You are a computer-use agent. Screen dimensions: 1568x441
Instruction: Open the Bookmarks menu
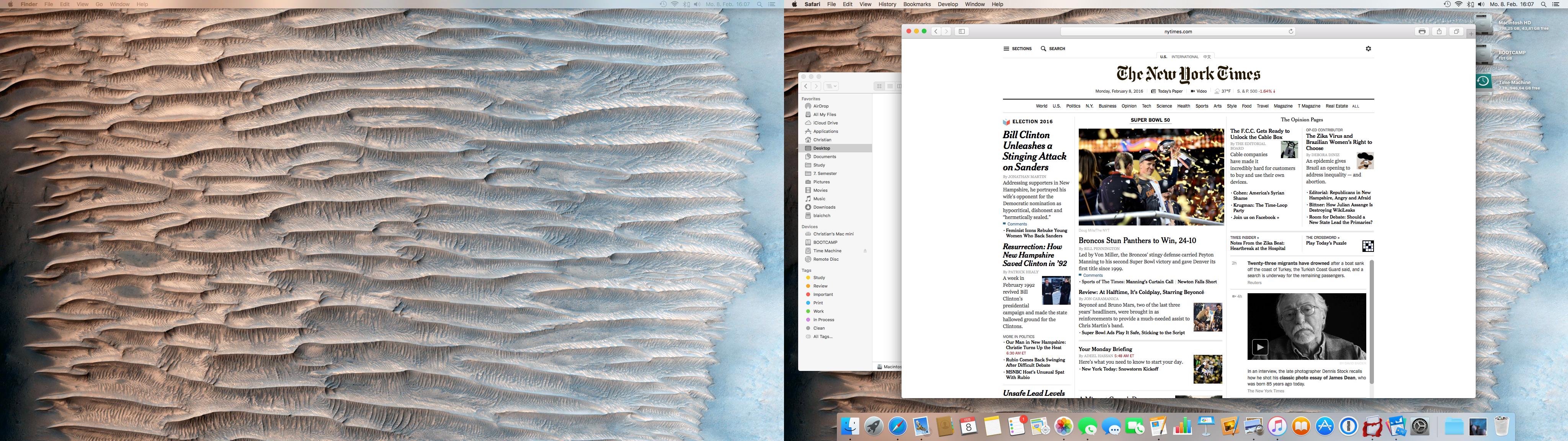click(917, 4)
